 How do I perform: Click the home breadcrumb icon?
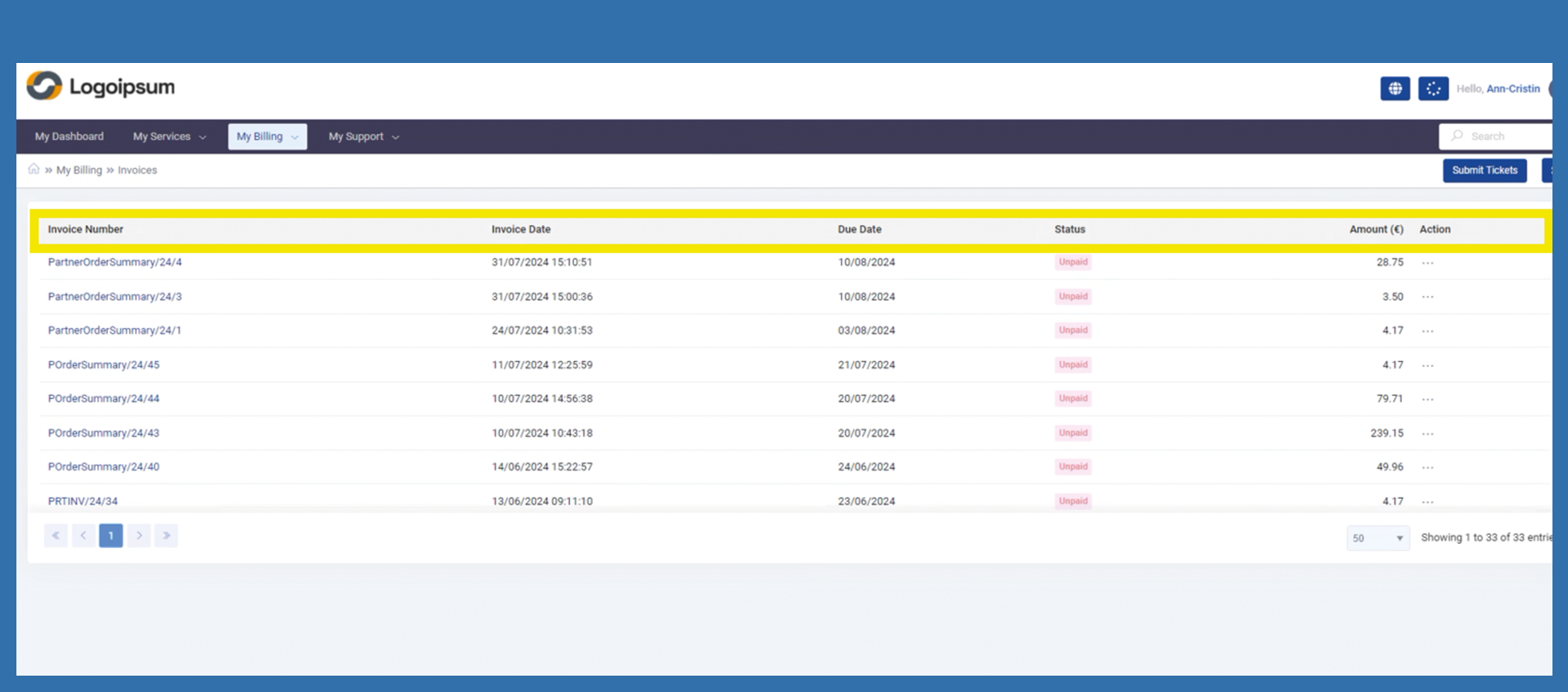(34, 169)
